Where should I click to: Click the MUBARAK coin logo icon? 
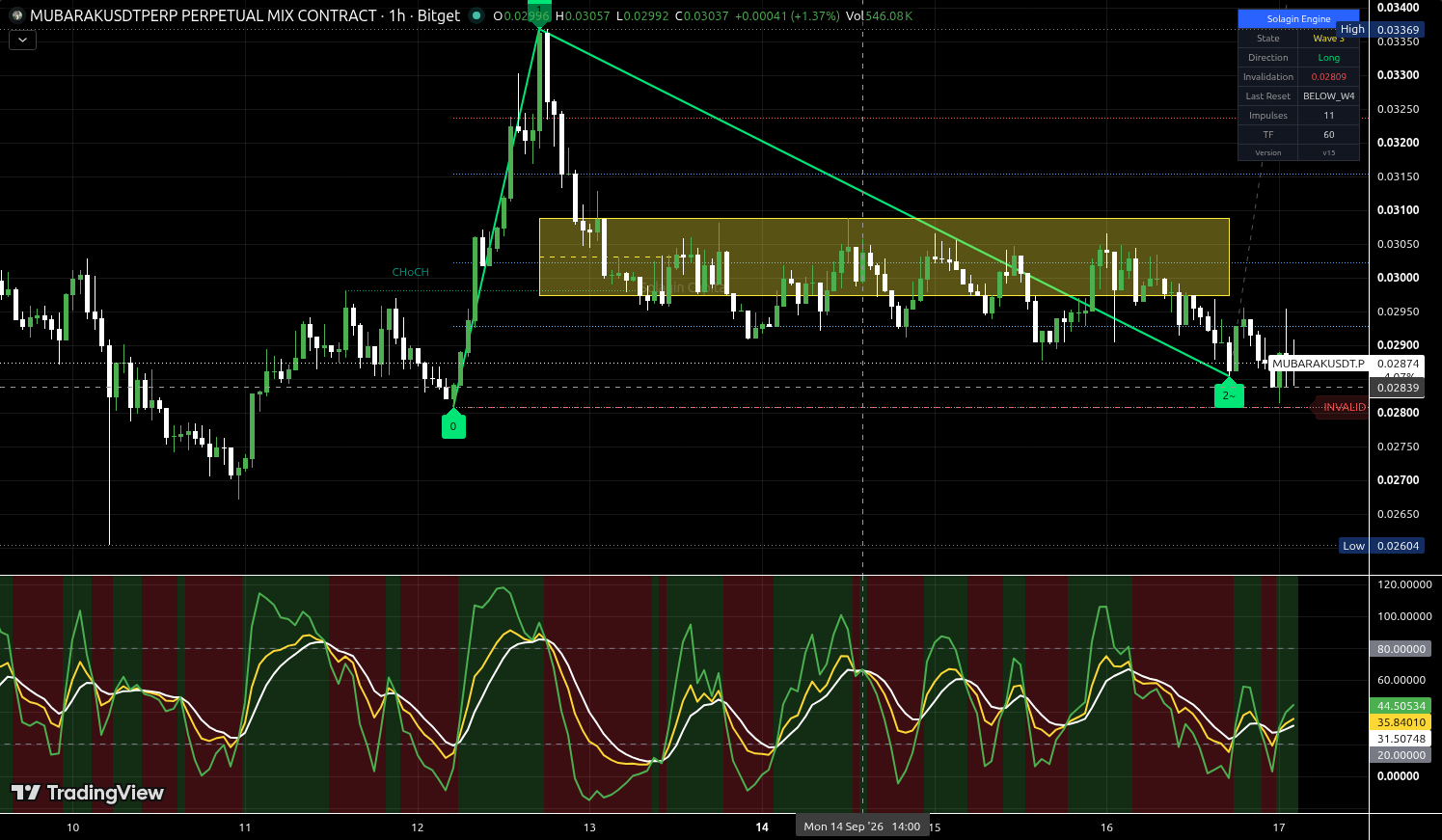click(x=16, y=15)
